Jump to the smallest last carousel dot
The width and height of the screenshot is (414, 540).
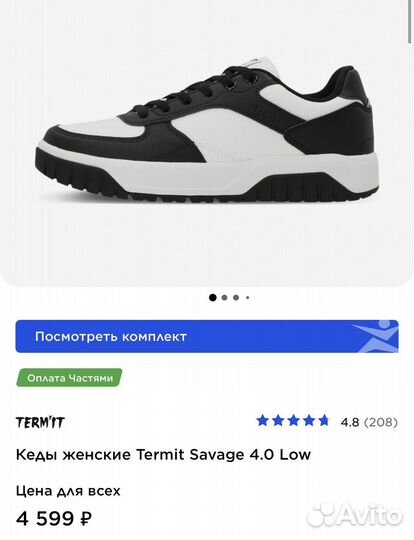point(247,298)
